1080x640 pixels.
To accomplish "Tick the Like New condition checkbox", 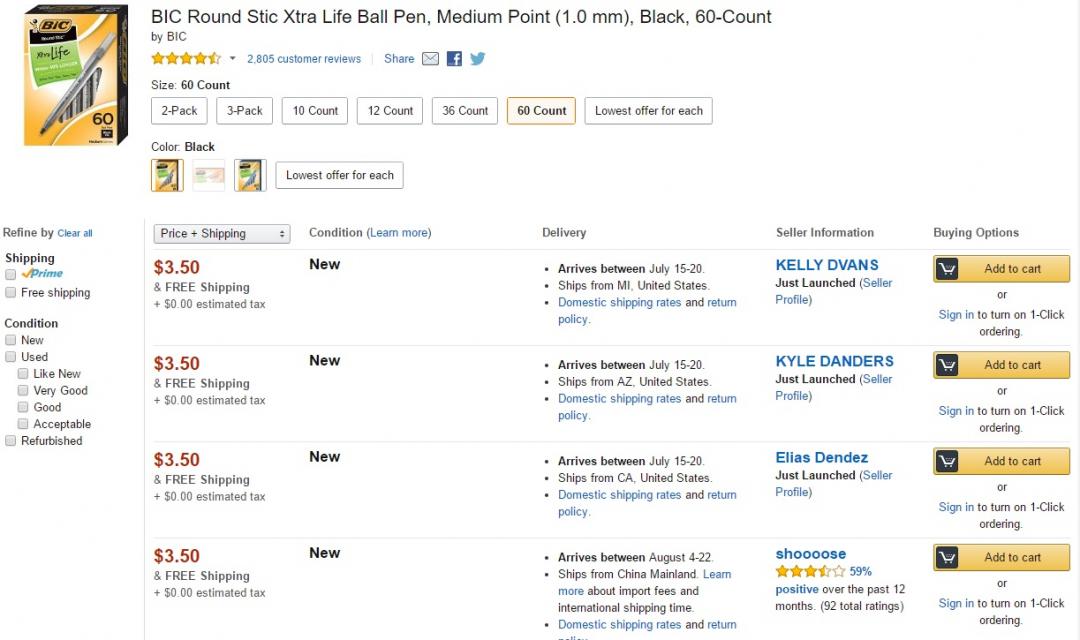I will coord(24,374).
